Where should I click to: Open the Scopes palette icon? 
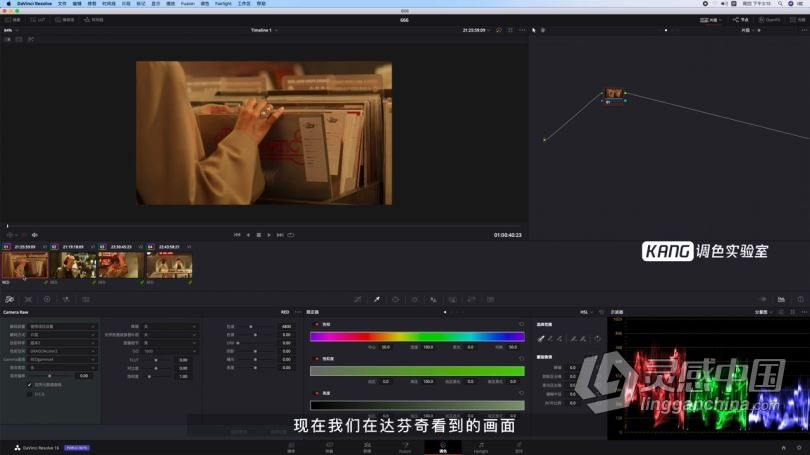coord(781,300)
